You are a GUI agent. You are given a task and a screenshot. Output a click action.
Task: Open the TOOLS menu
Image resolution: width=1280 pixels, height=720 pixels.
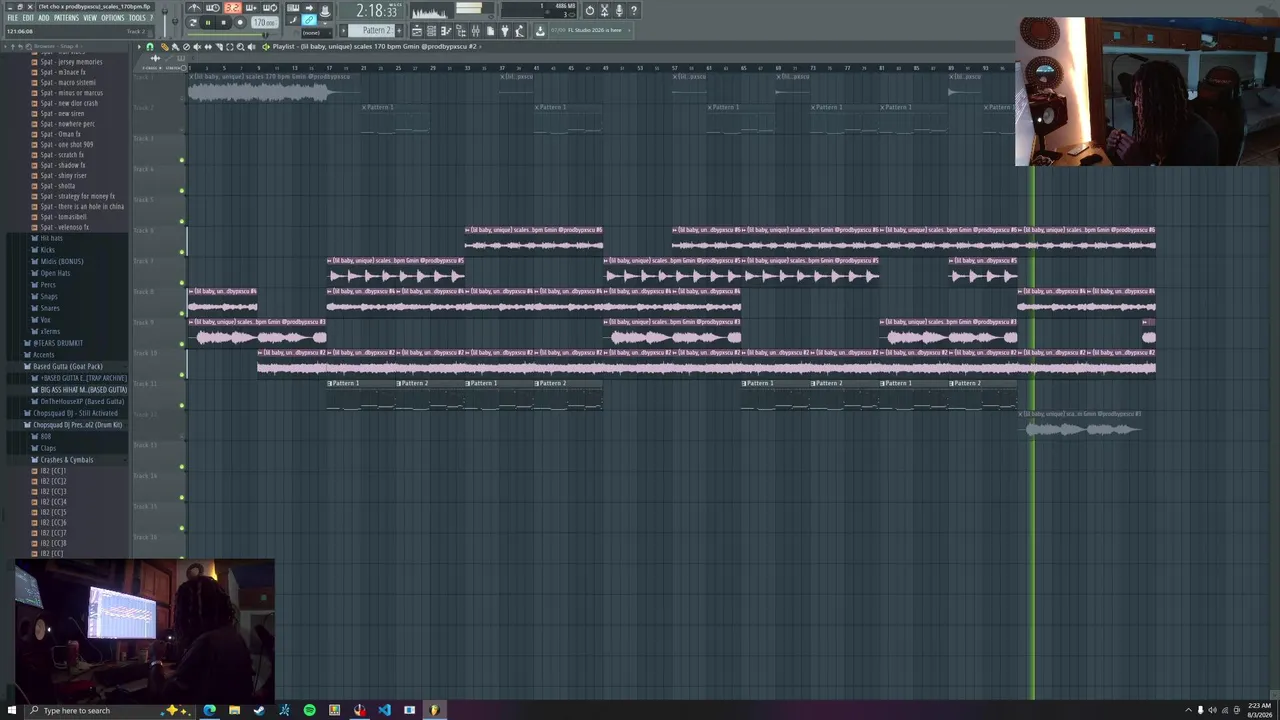137,18
